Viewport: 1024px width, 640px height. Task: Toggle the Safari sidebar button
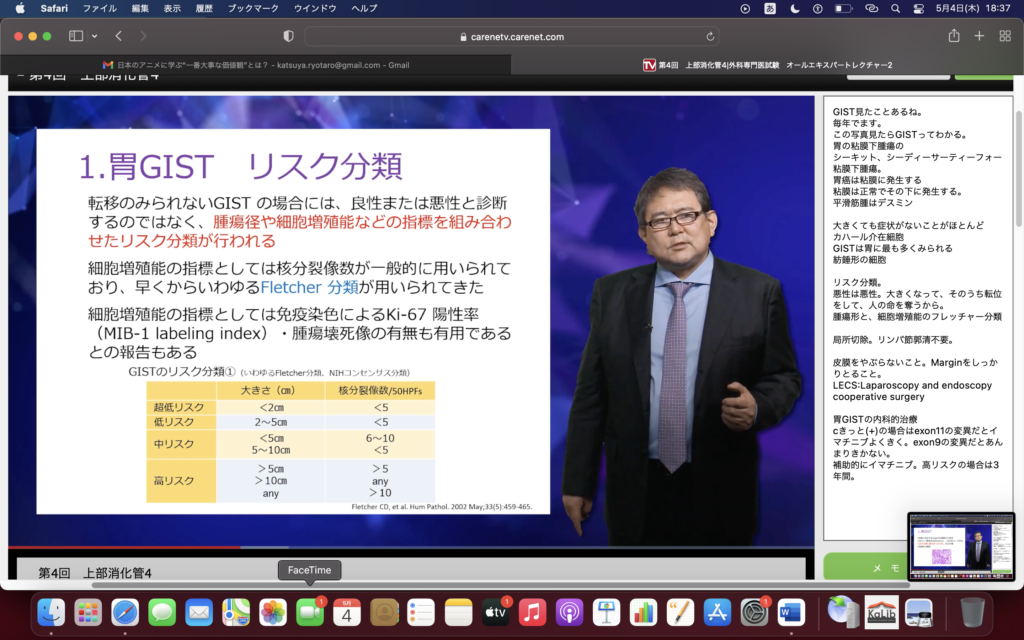pyautogui.click(x=76, y=36)
